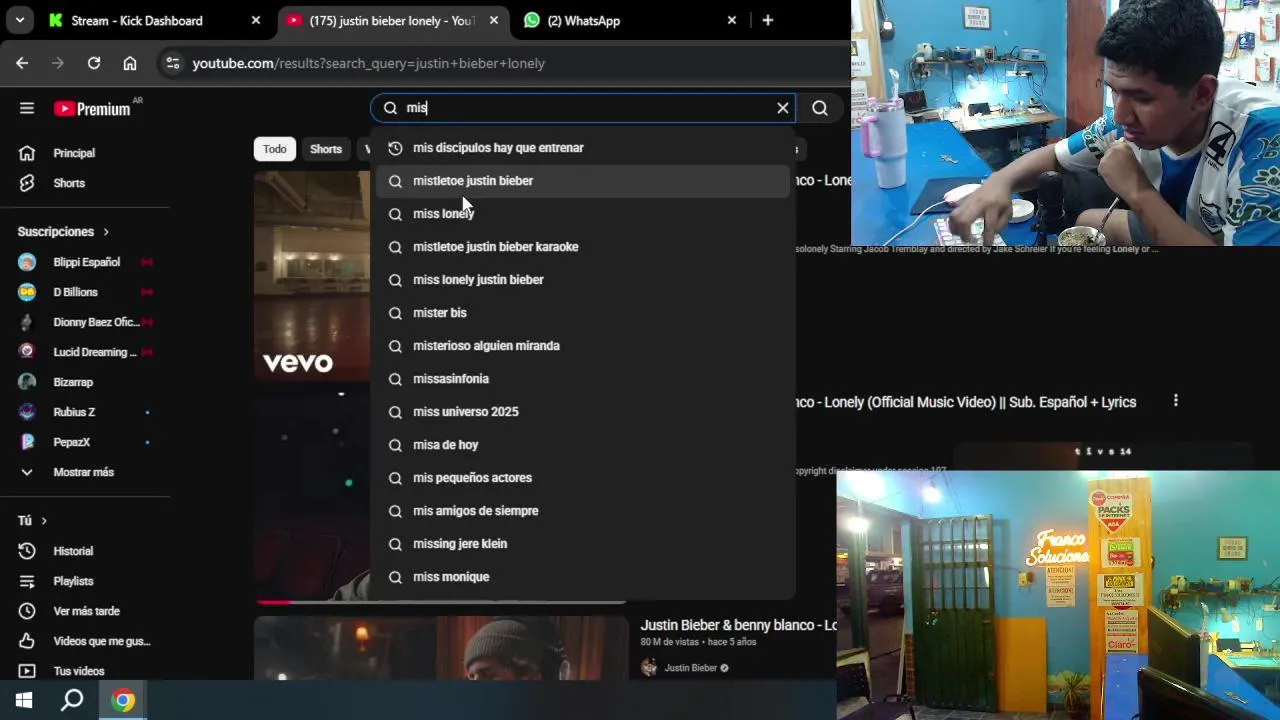Open the tab search dropdown arrow
Image resolution: width=1280 pixels, height=720 pixels.
[x=20, y=20]
